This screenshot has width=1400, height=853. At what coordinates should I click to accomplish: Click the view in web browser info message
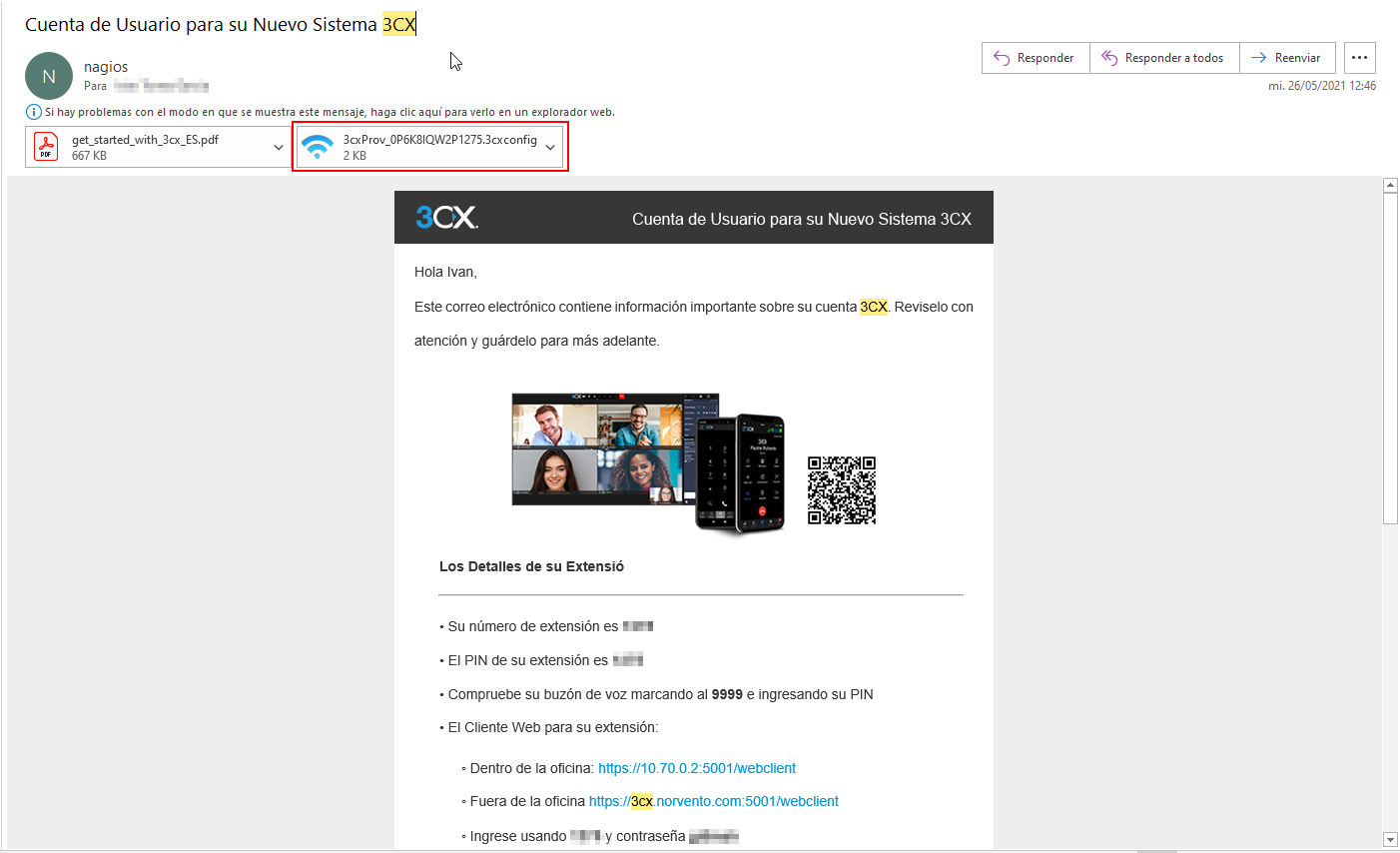(x=330, y=112)
